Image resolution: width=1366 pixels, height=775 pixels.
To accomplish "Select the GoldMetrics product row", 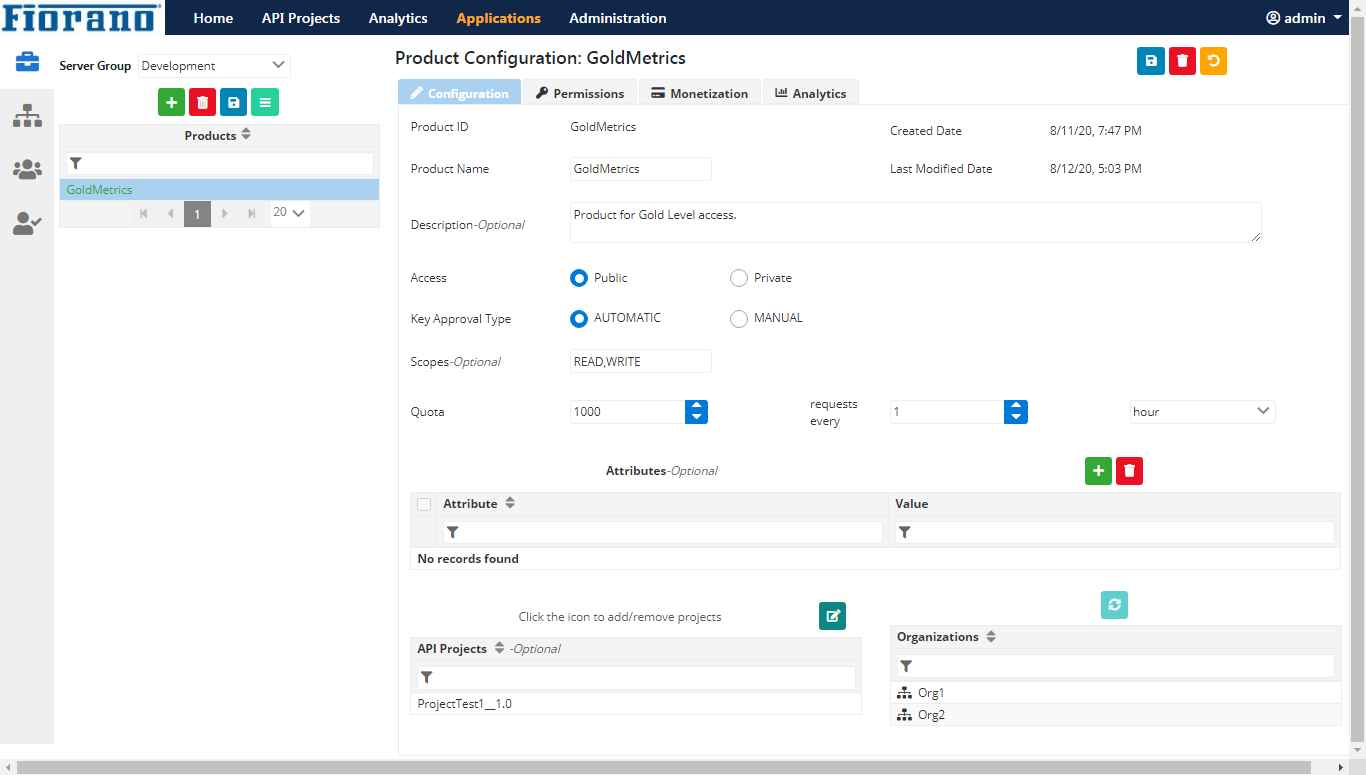I will tap(219, 189).
